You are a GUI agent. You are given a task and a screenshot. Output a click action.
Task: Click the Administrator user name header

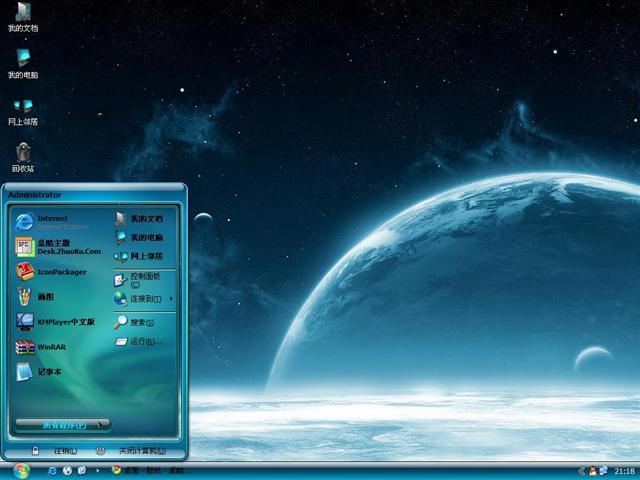tap(35, 195)
